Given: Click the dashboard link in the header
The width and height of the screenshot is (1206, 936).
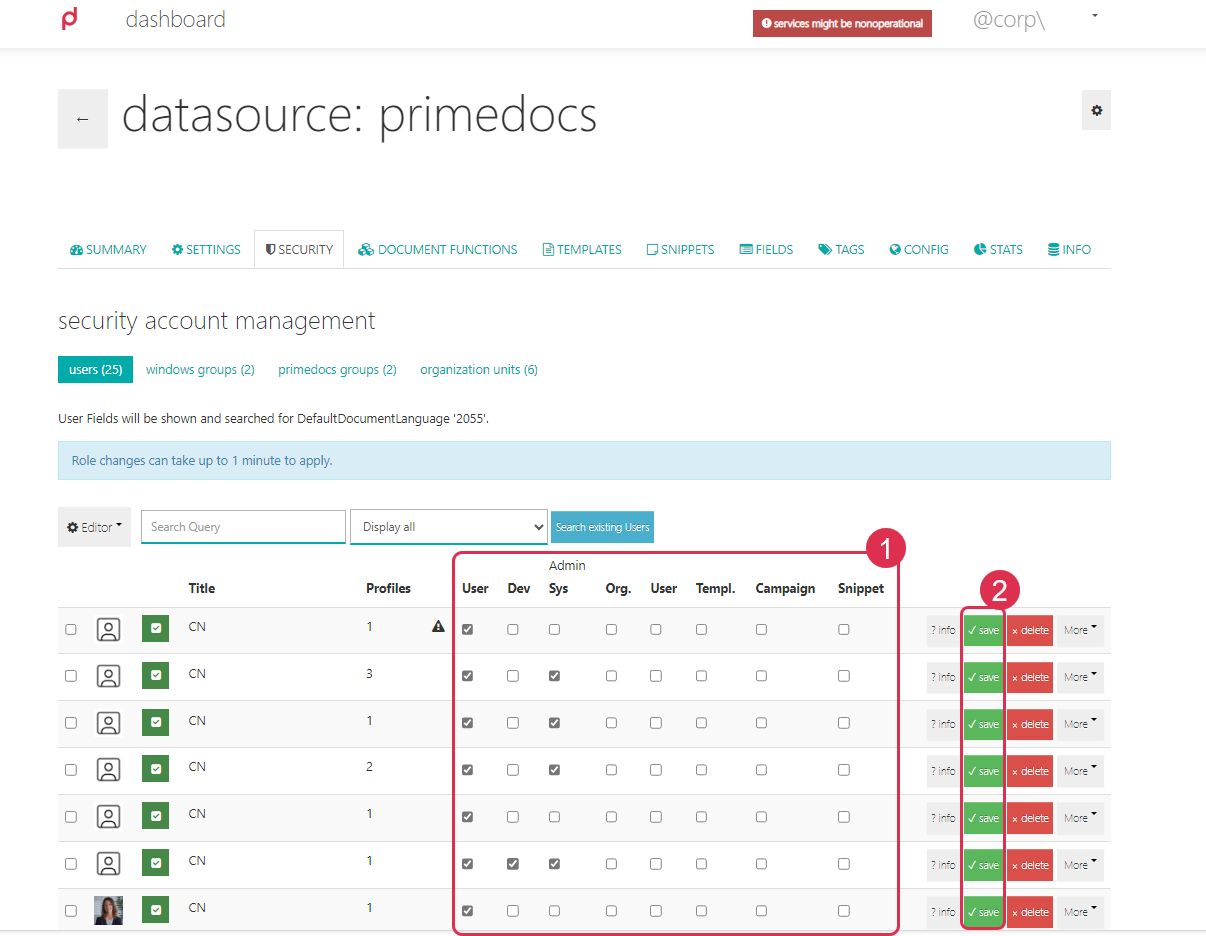Looking at the screenshot, I should [x=176, y=19].
